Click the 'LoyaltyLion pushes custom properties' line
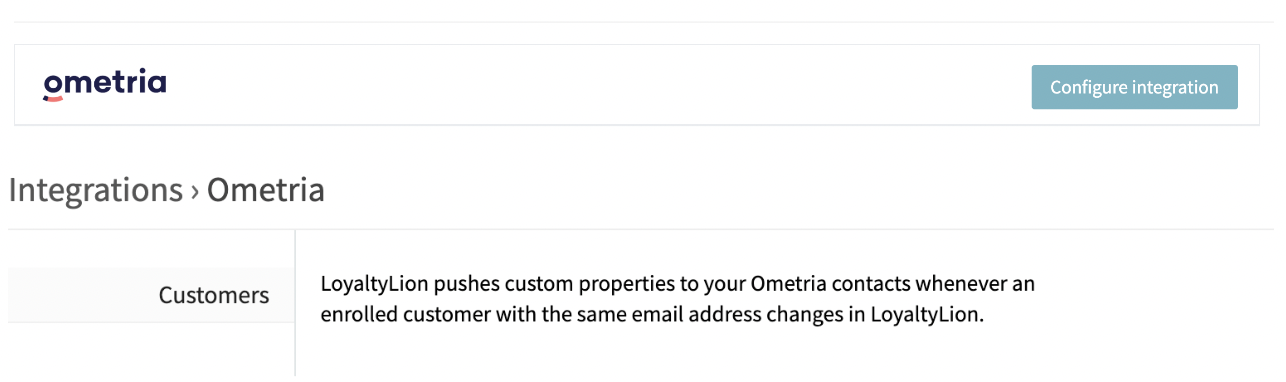The width and height of the screenshot is (1286, 382). (677, 284)
